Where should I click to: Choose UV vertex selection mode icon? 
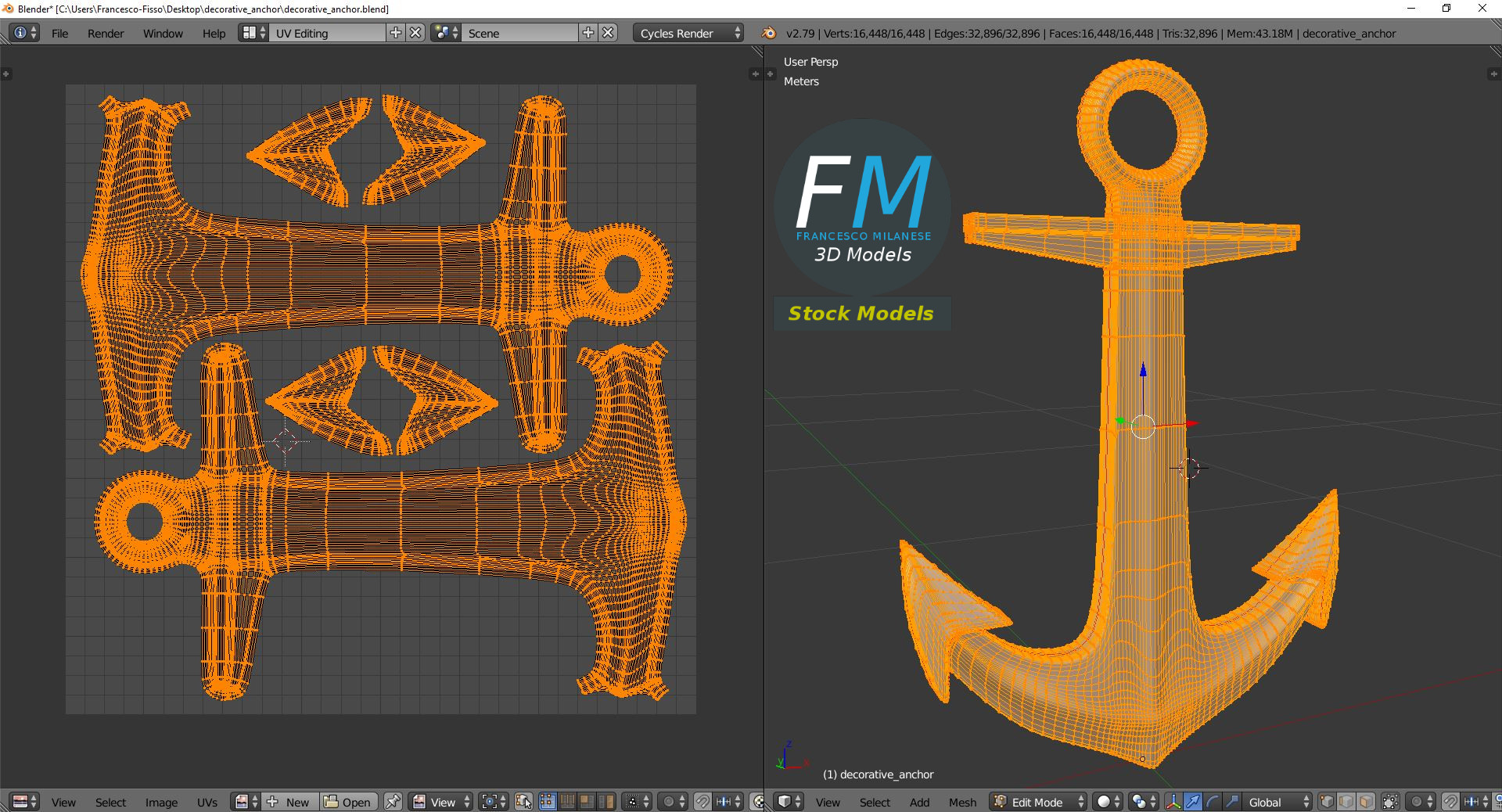point(548,802)
